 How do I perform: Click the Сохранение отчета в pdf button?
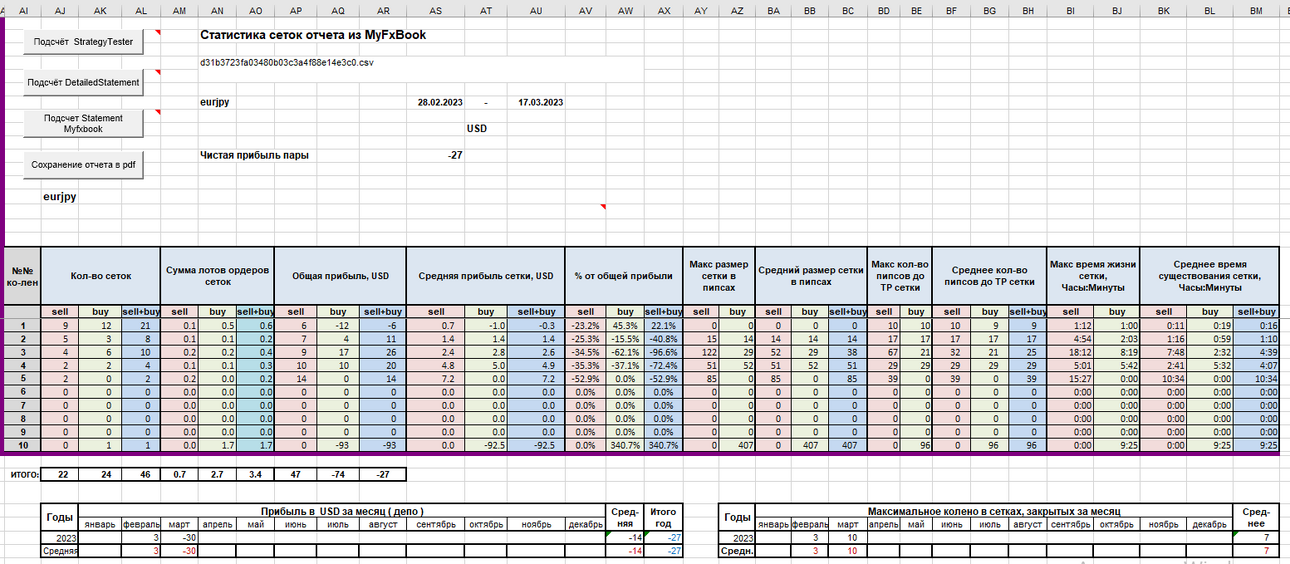[x=84, y=164]
